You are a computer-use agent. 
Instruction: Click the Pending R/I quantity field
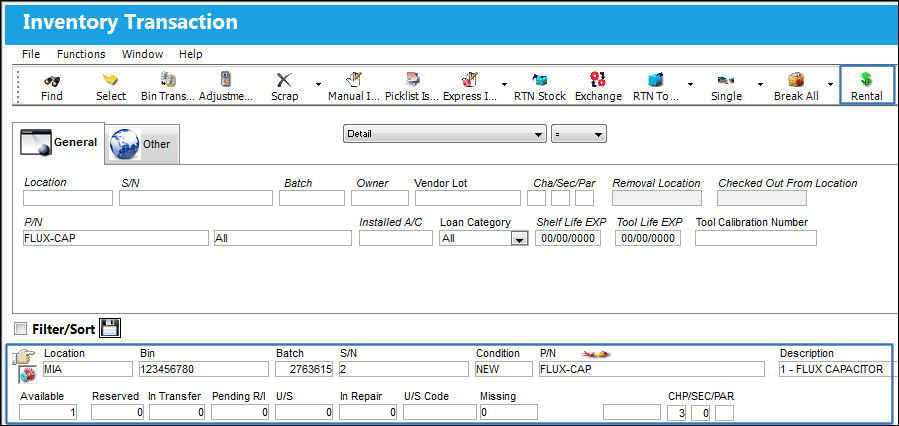click(240, 412)
